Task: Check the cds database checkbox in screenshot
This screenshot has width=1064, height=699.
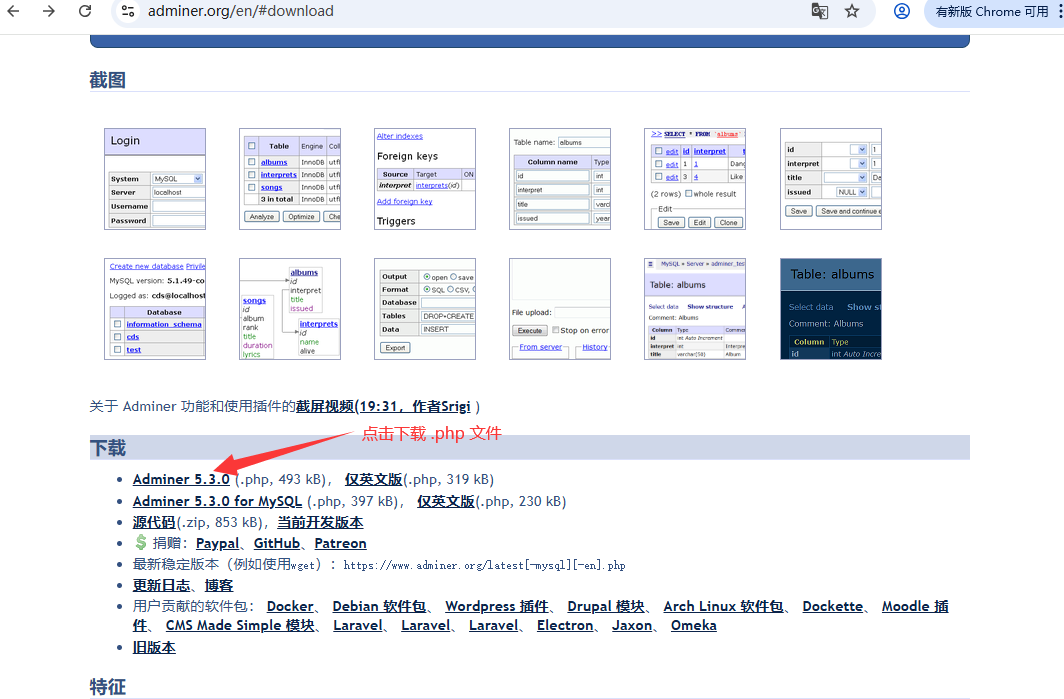Action: pyautogui.click(x=117, y=337)
